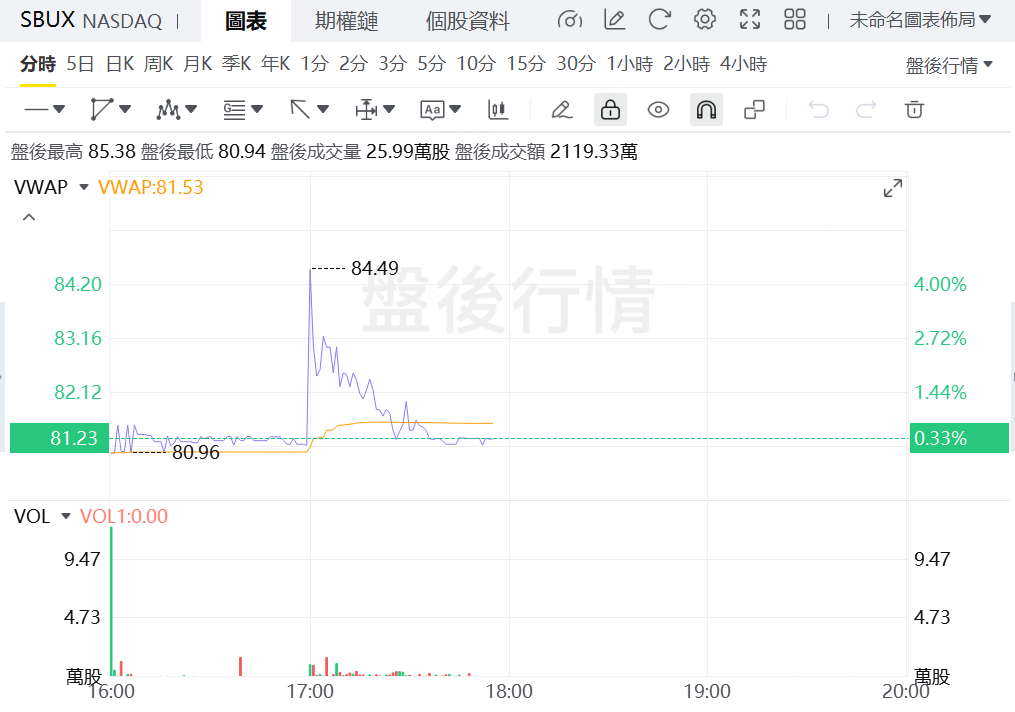Select the measure range tool
This screenshot has height=712, width=1015.
click(x=366, y=109)
